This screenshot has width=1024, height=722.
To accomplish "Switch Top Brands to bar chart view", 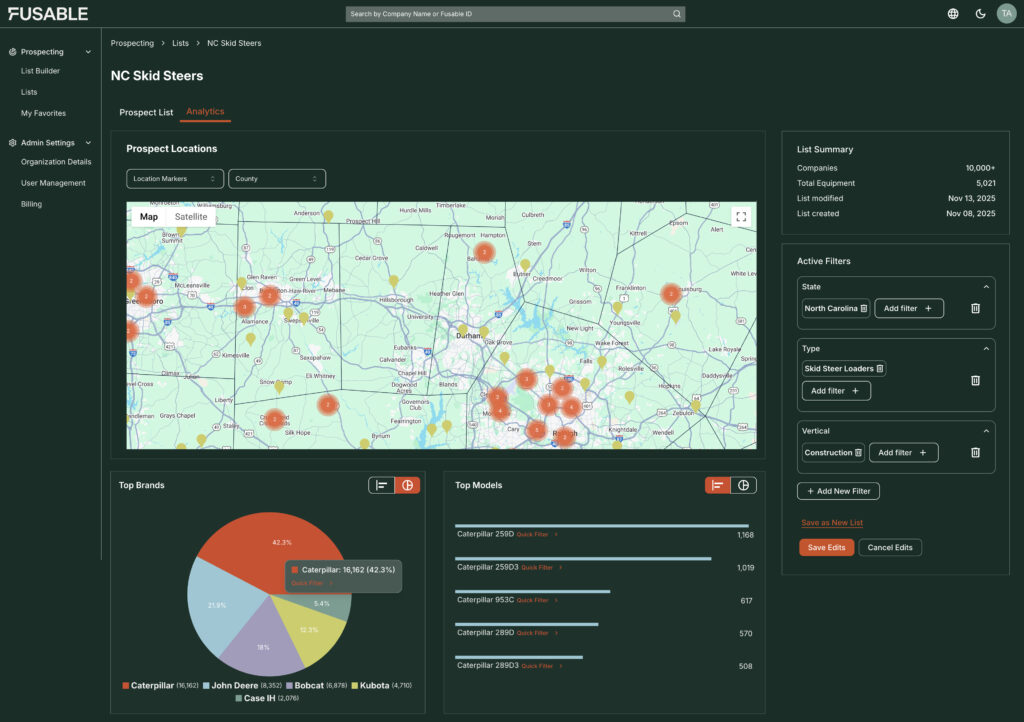I will click(382, 485).
